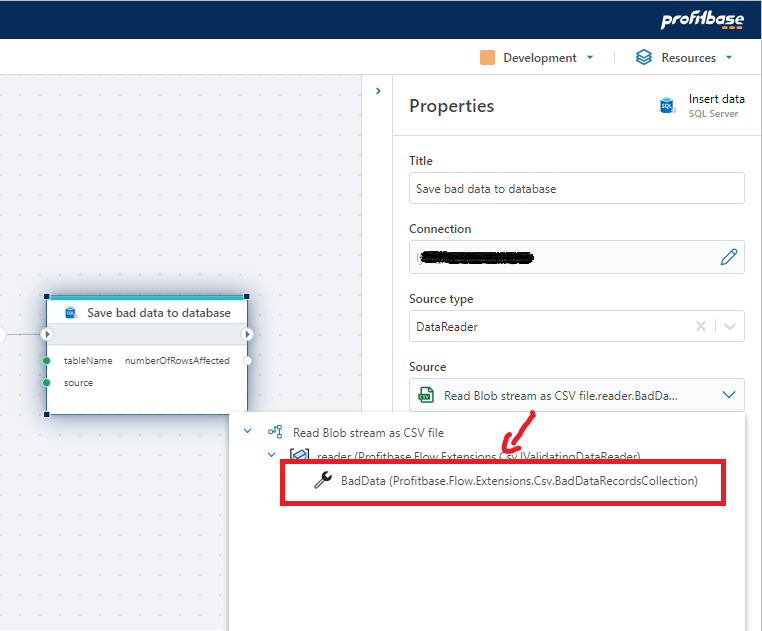The height and width of the screenshot is (631, 762).
Task: Expand the Source dropdown chevron
Action: coord(728,395)
